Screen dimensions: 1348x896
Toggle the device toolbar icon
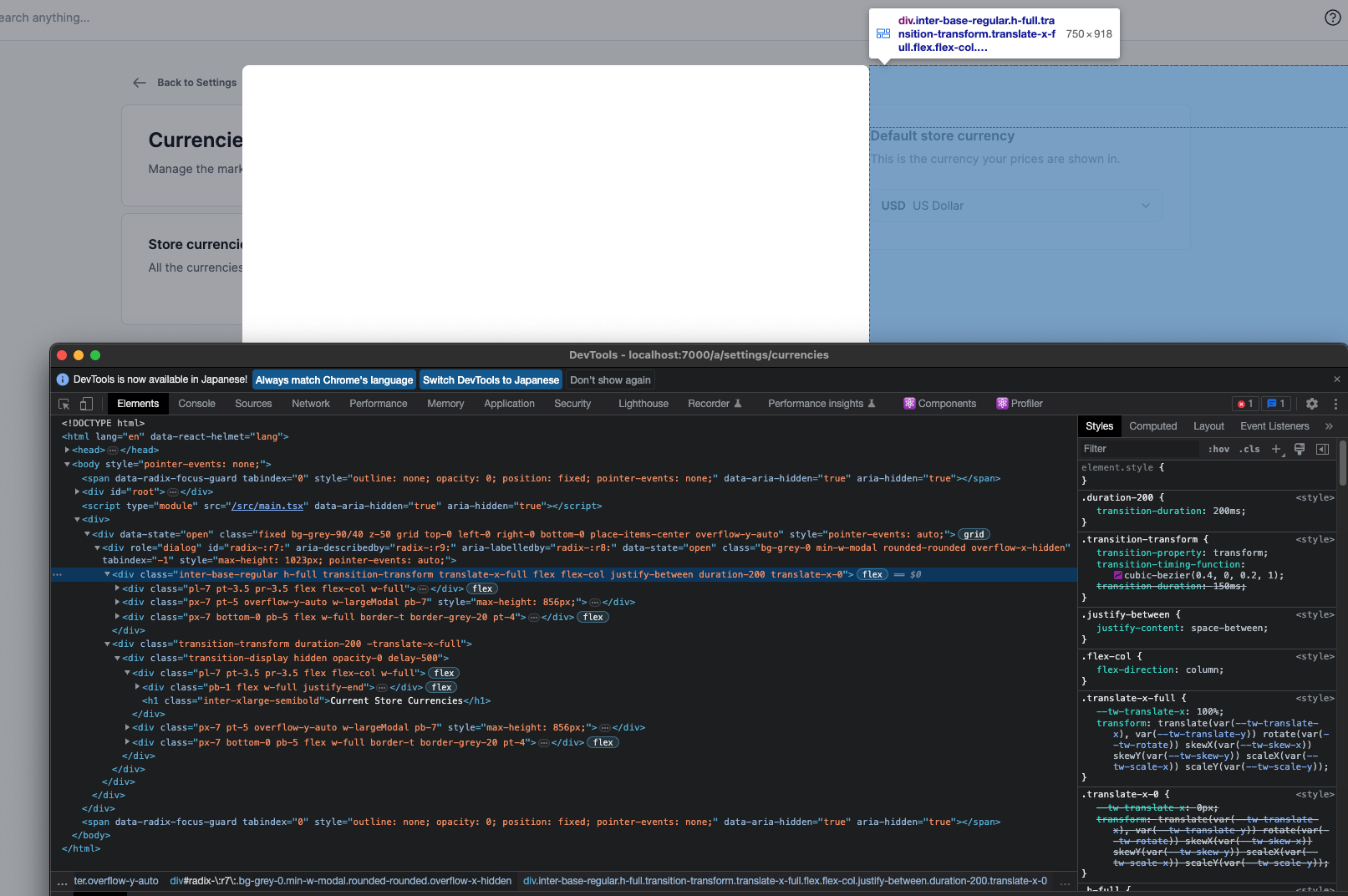click(86, 404)
